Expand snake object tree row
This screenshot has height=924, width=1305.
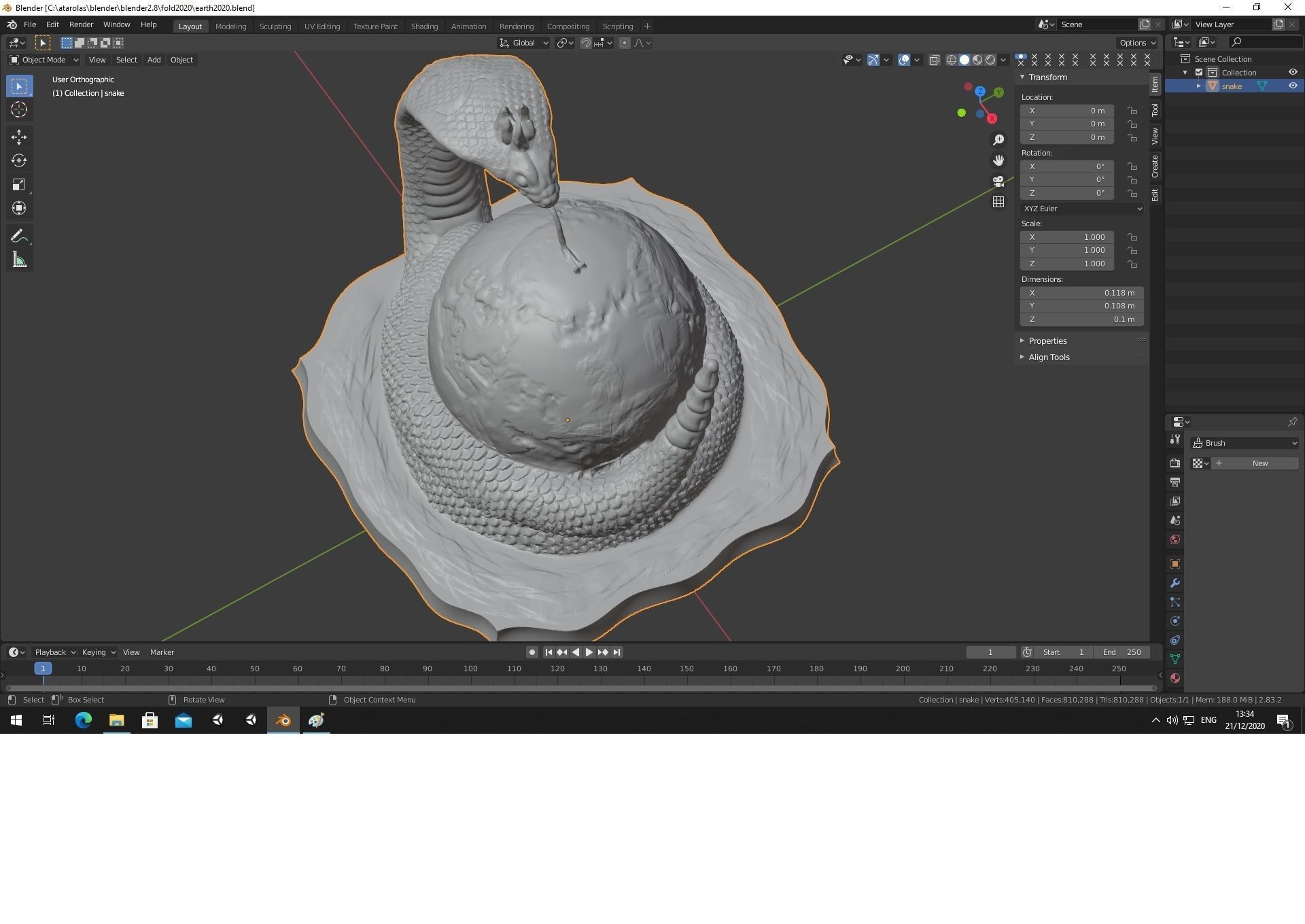pos(1199,86)
